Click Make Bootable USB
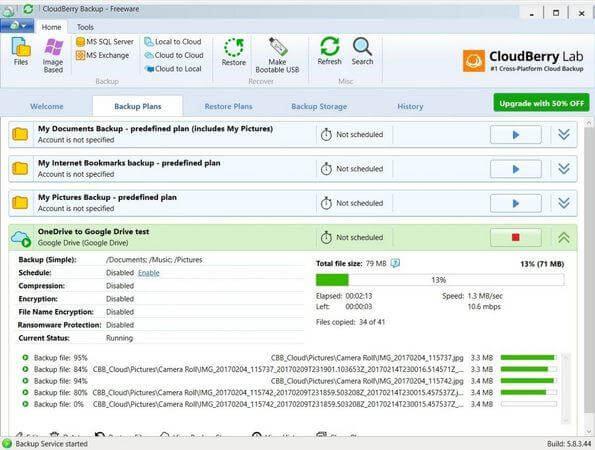Image resolution: width=595 pixels, height=450 pixels. pyautogui.click(x=277, y=55)
